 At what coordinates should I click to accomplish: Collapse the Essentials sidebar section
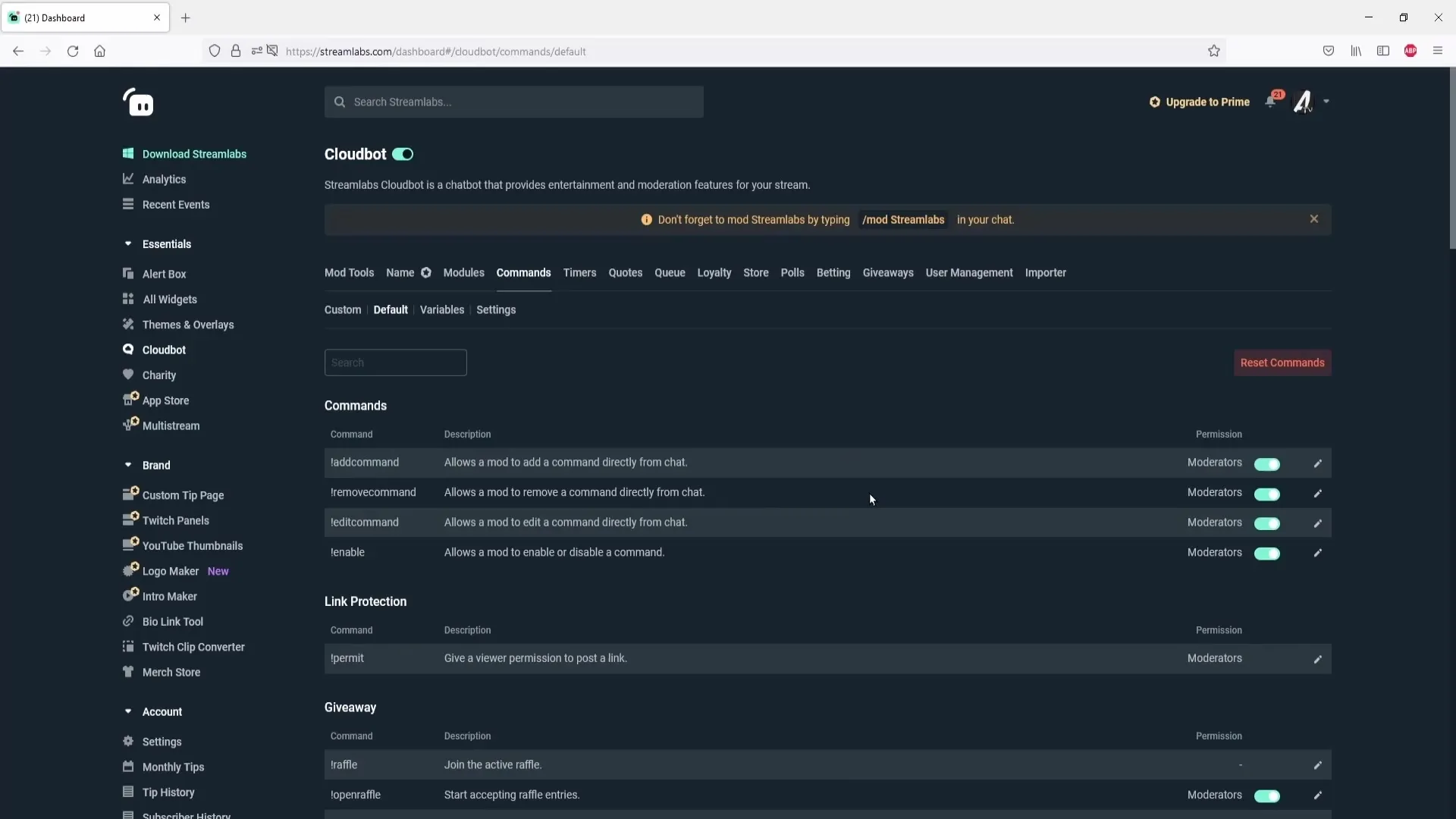point(128,243)
